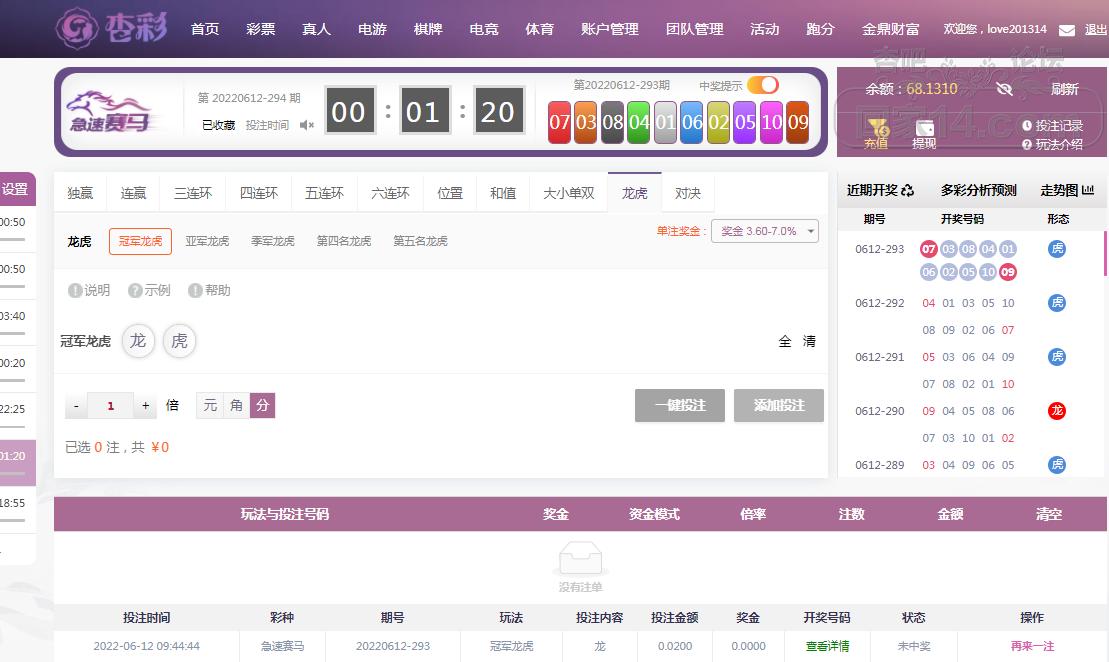Hide balance with the eye icon
1109x662 pixels.
[1005, 89]
